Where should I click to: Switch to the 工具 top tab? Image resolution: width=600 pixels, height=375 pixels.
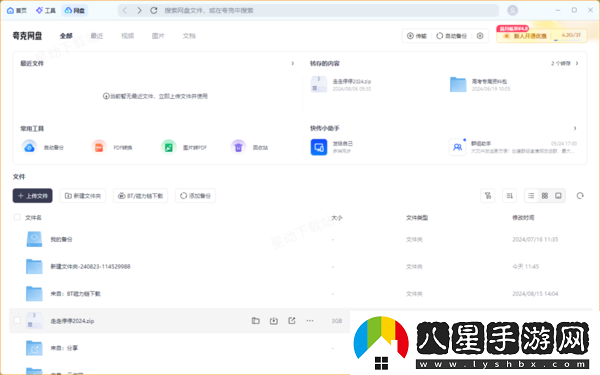pyautogui.click(x=46, y=10)
